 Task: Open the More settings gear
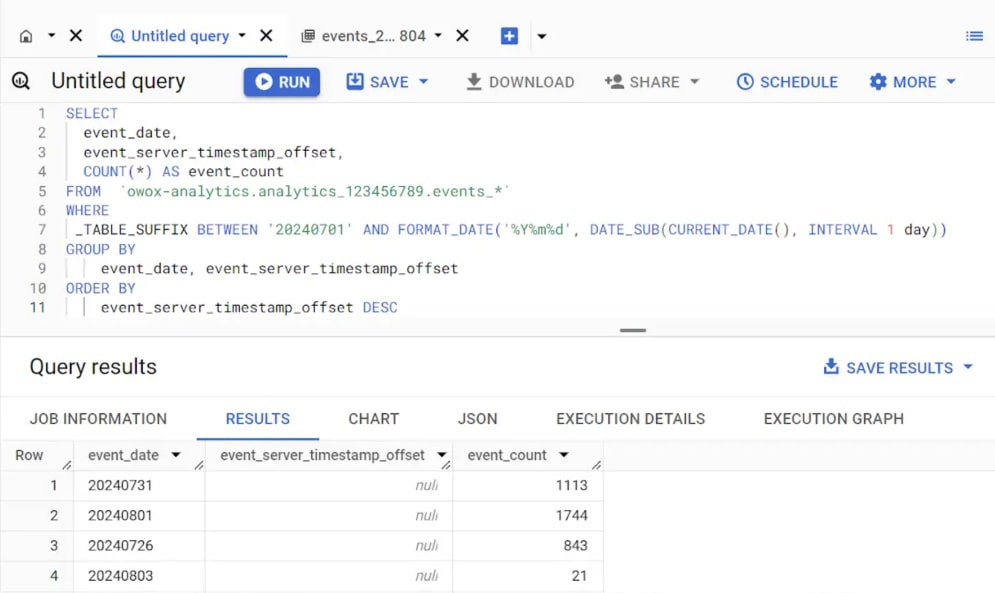pyautogui.click(x=878, y=82)
